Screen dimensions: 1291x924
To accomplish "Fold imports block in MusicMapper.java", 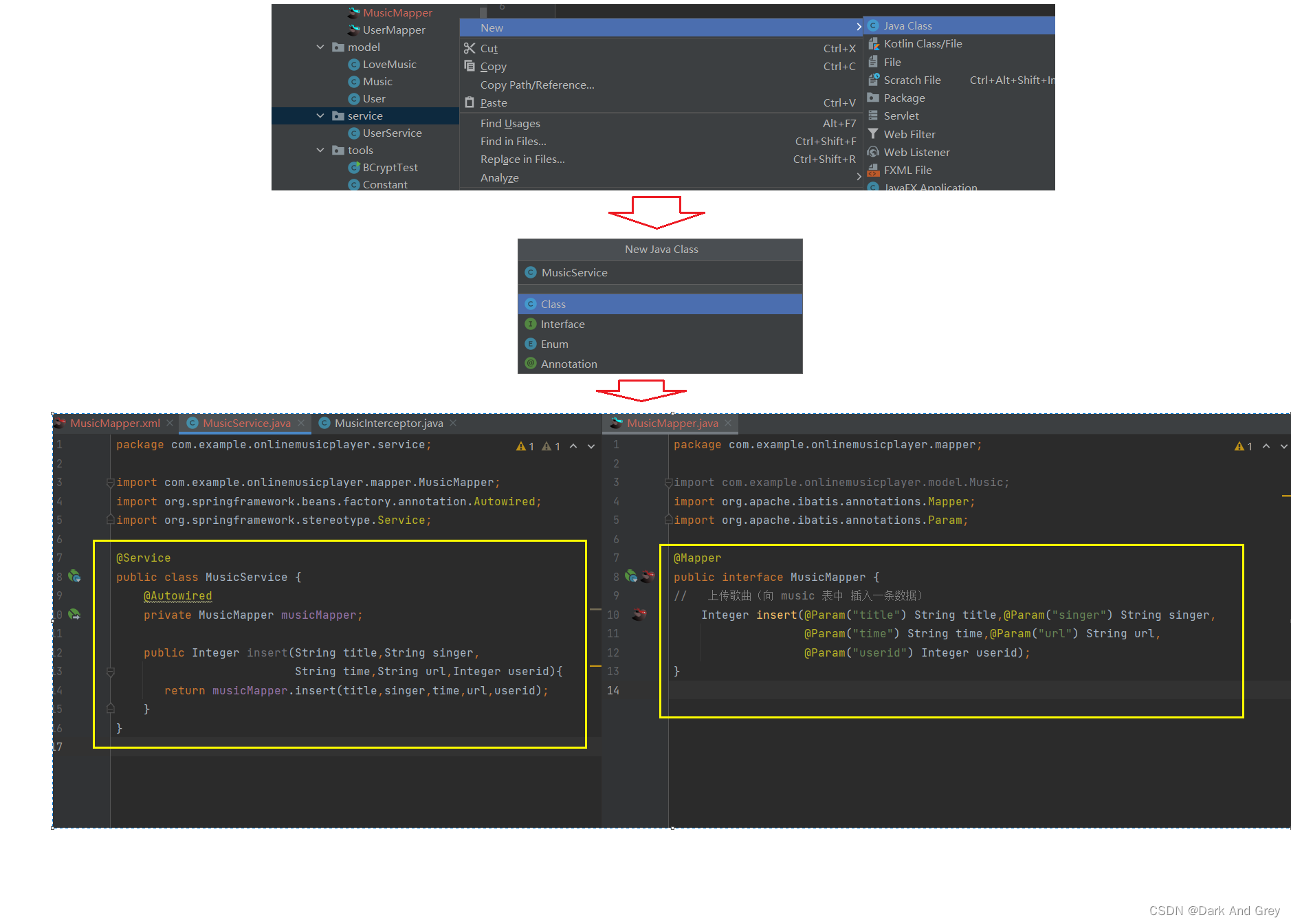I will coord(668,483).
